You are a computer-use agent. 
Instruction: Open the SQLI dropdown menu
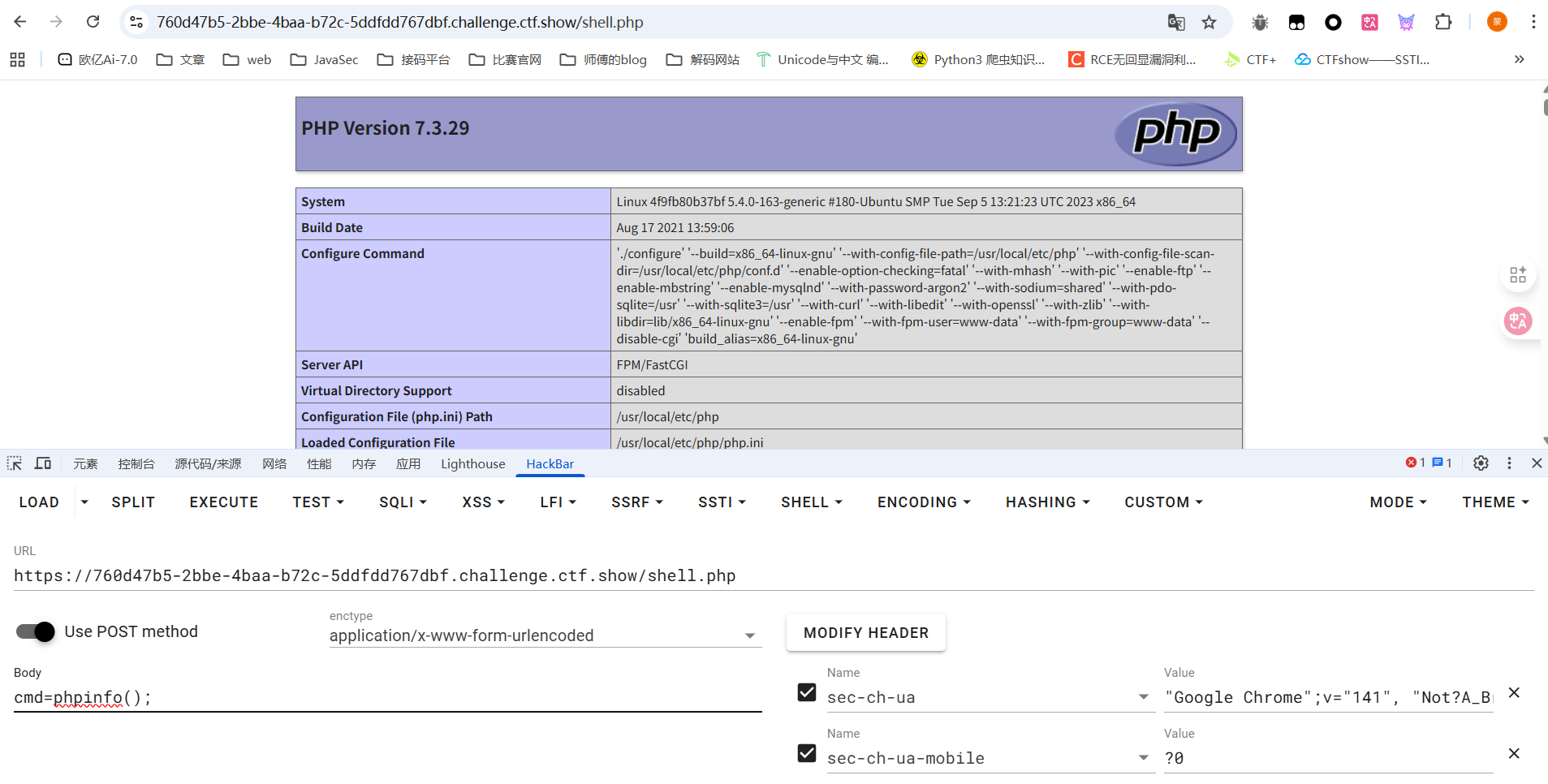click(403, 502)
